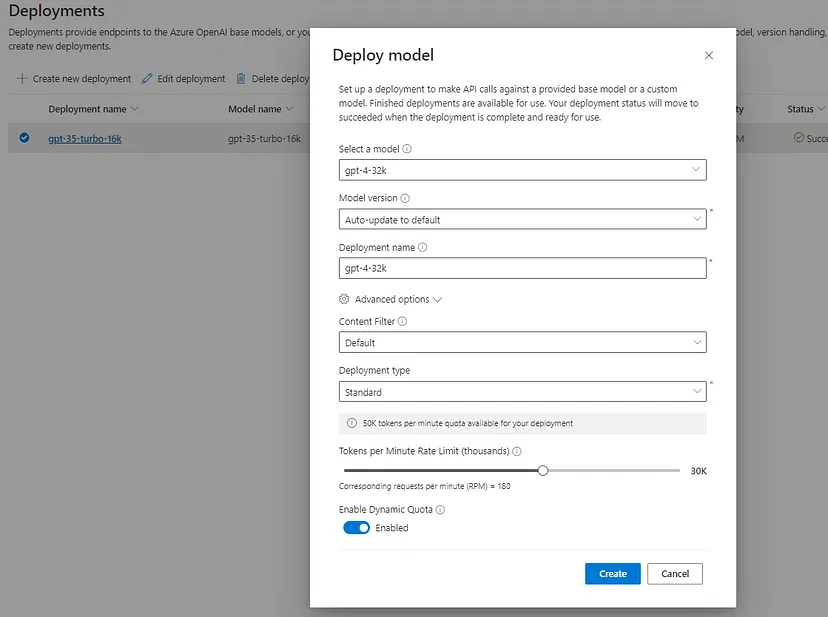
Task: Click the Corresponding requests per minute text
Action: pyautogui.click(x=425, y=486)
